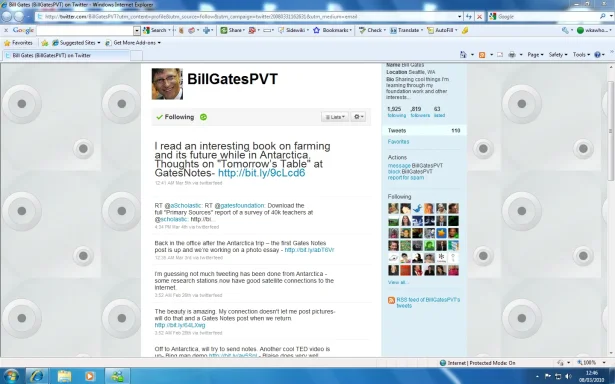Click the Google logo in toolbar

click(23, 30)
